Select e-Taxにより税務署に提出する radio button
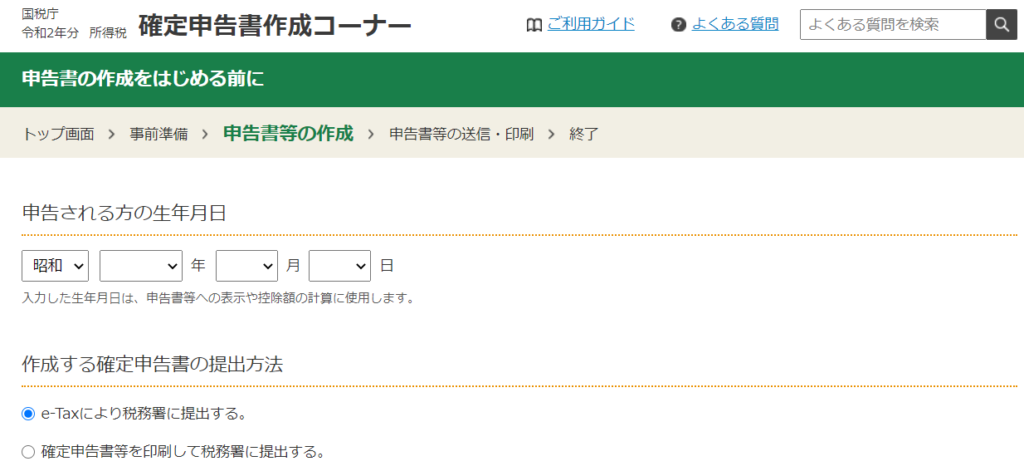 click(27, 414)
